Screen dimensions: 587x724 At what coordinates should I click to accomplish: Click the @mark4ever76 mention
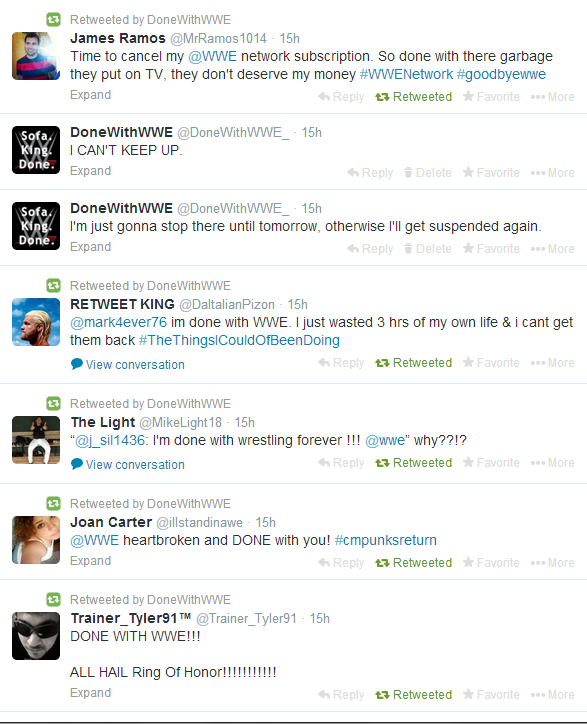(118, 322)
